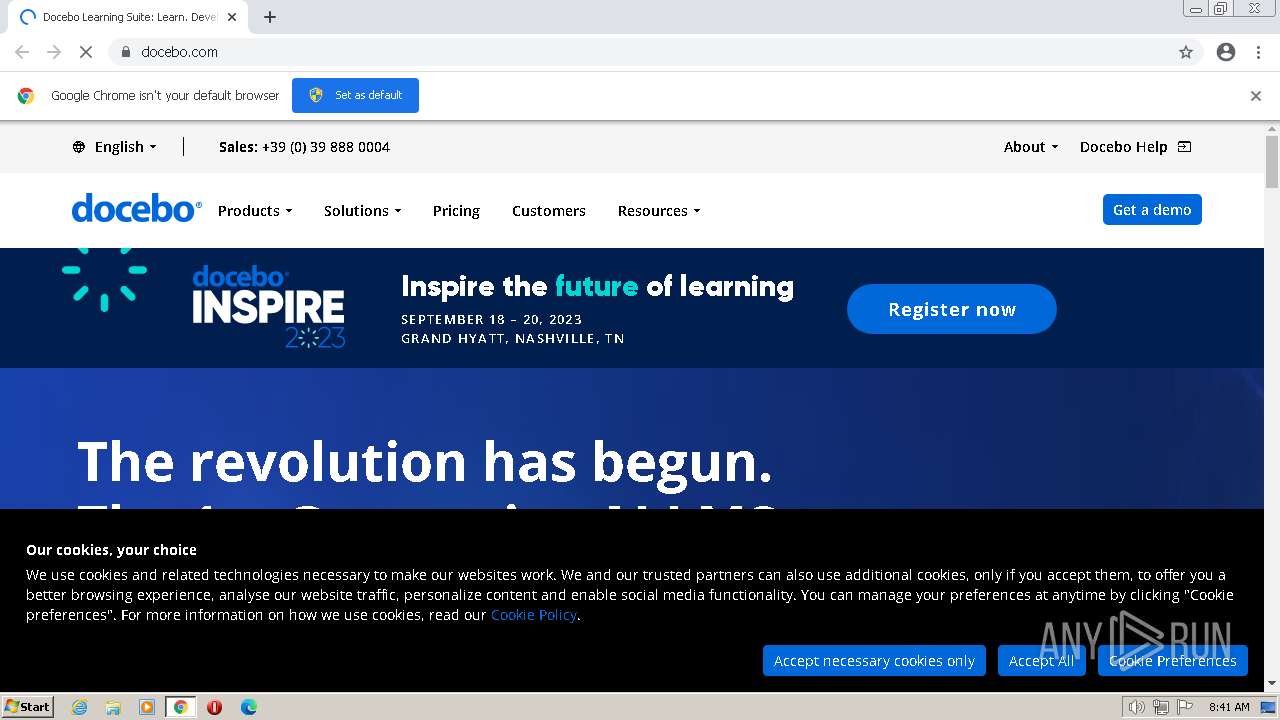Click show desktop icon in tray
Screen dimensions: 1280x720
[1269, 707]
